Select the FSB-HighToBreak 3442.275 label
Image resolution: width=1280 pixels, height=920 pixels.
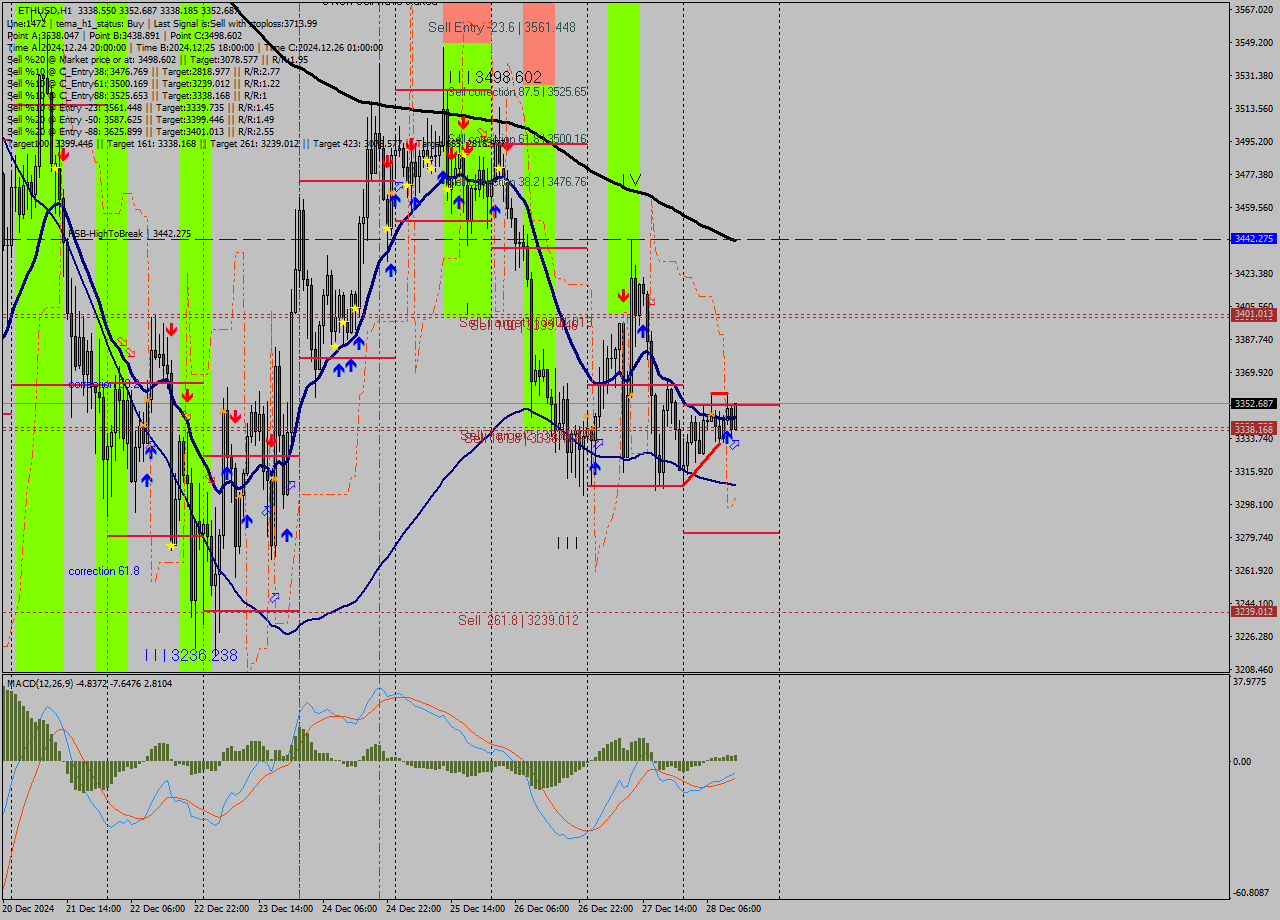(x=129, y=233)
